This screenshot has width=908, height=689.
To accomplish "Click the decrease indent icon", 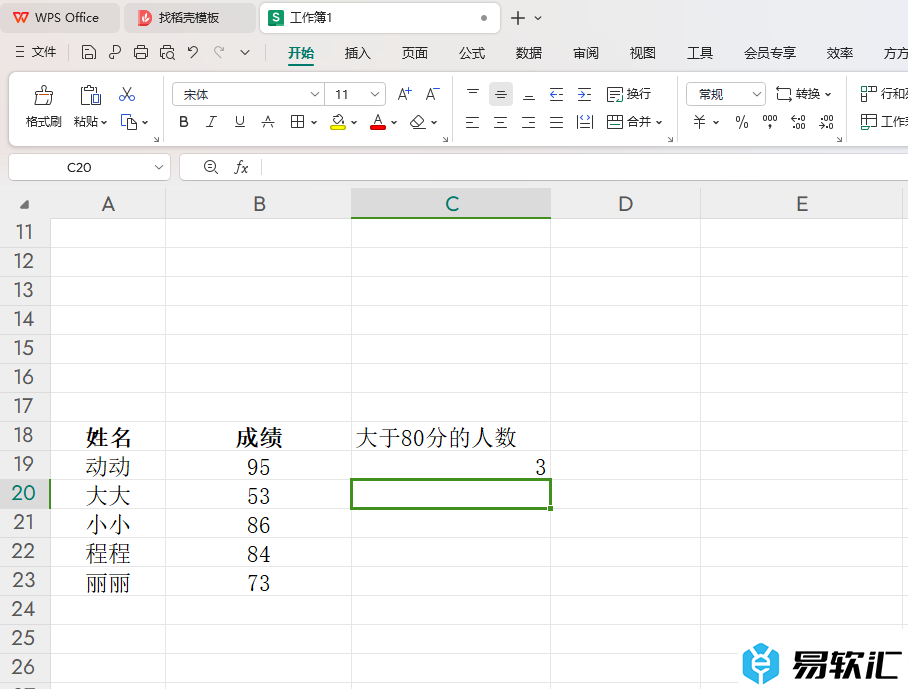I will coord(556,94).
